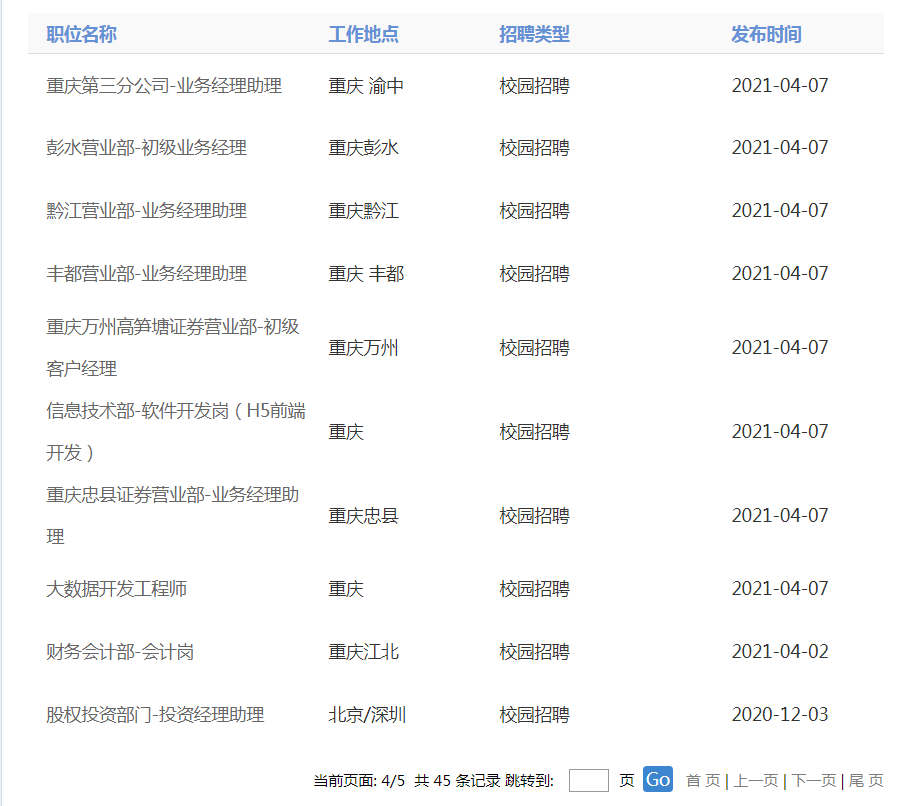The width and height of the screenshot is (901, 806).
Task: Open the 彭水营业部-初级业务经理 position
Action: click(146, 148)
